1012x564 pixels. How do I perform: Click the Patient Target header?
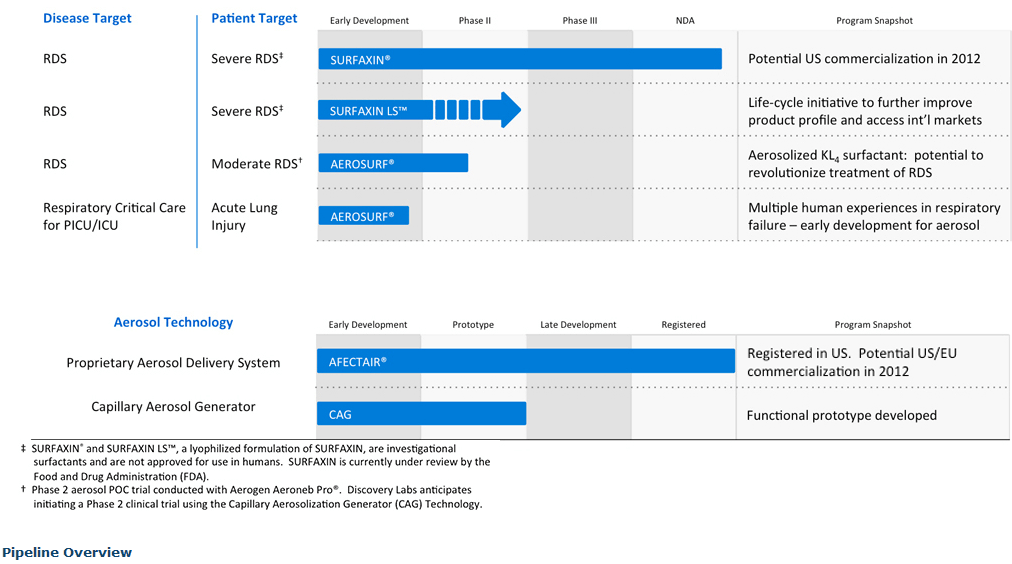(x=254, y=18)
